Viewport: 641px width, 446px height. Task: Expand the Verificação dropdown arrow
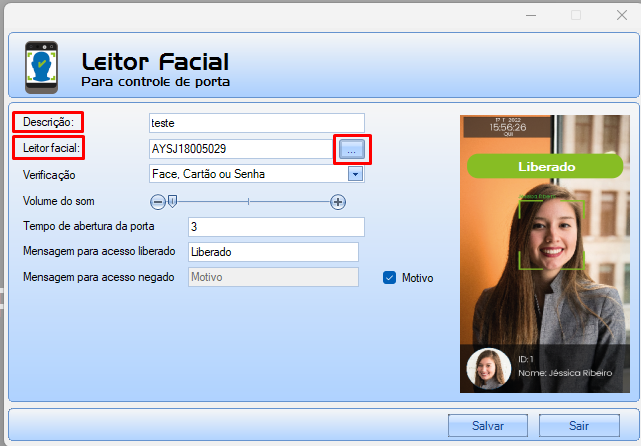355,174
